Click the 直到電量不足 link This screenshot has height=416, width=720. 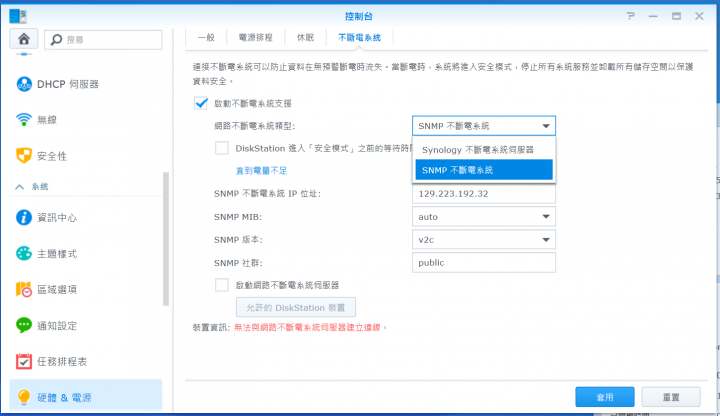point(261,171)
